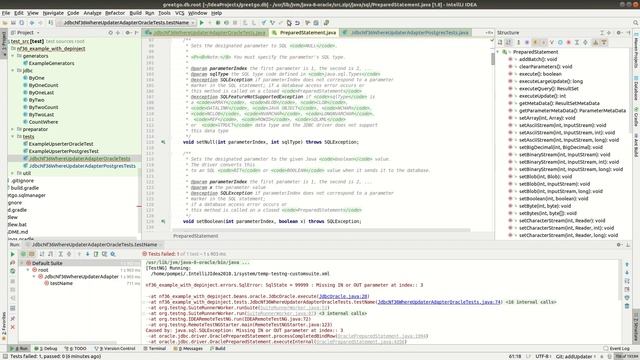640x360 pixels.
Task: Collapse PreparedStatement node in Structure
Action: (x=498, y=52)
